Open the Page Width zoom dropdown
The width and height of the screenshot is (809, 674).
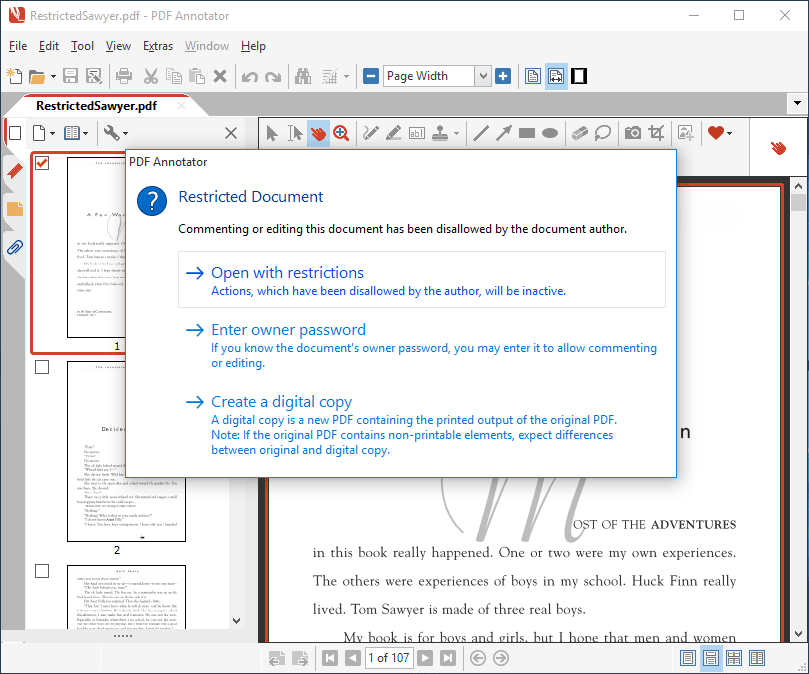[x=482, y=76]
